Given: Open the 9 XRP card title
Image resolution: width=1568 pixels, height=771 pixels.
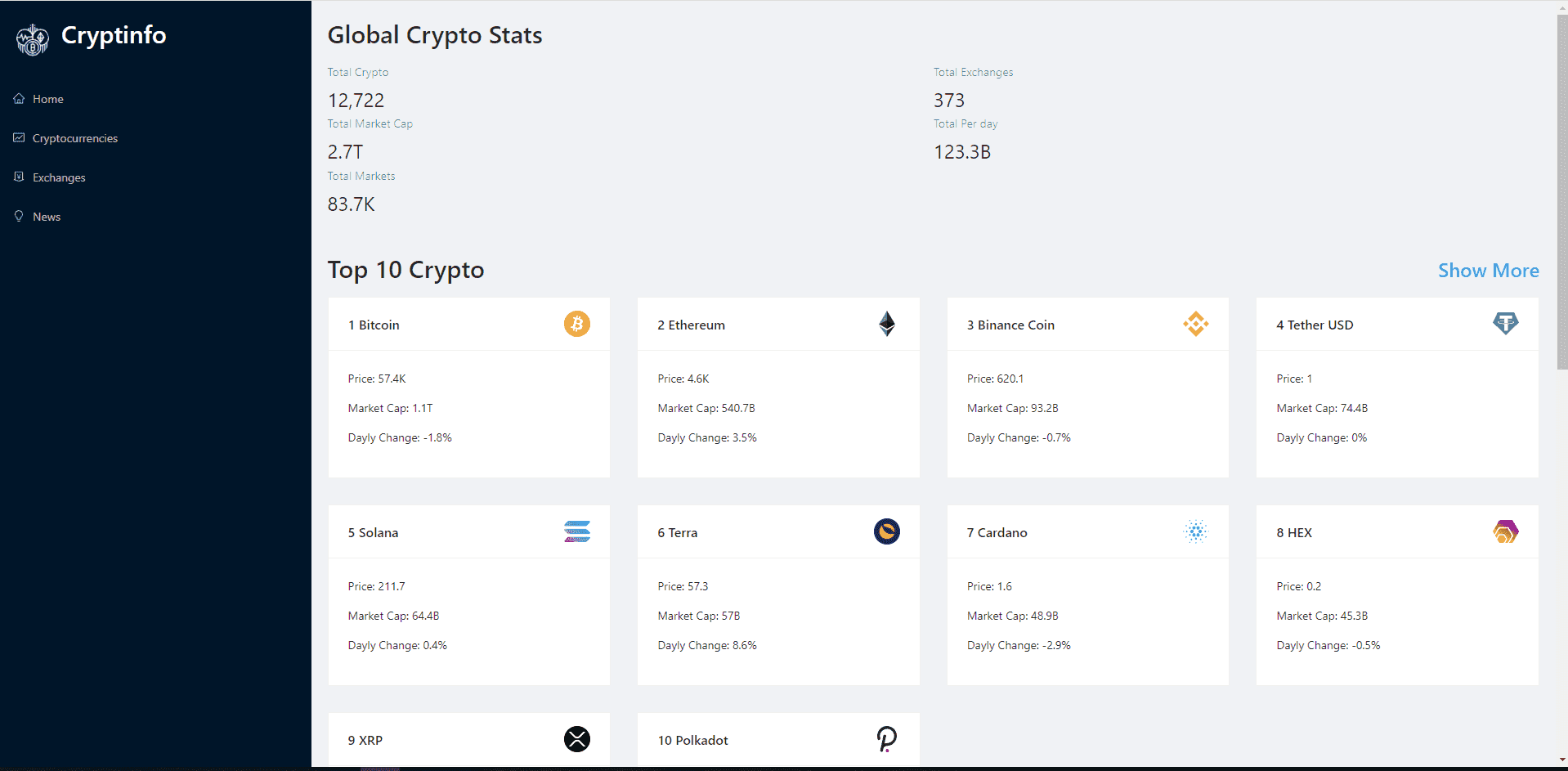Looking at the screenshot, I should click(x=365, y=740).
